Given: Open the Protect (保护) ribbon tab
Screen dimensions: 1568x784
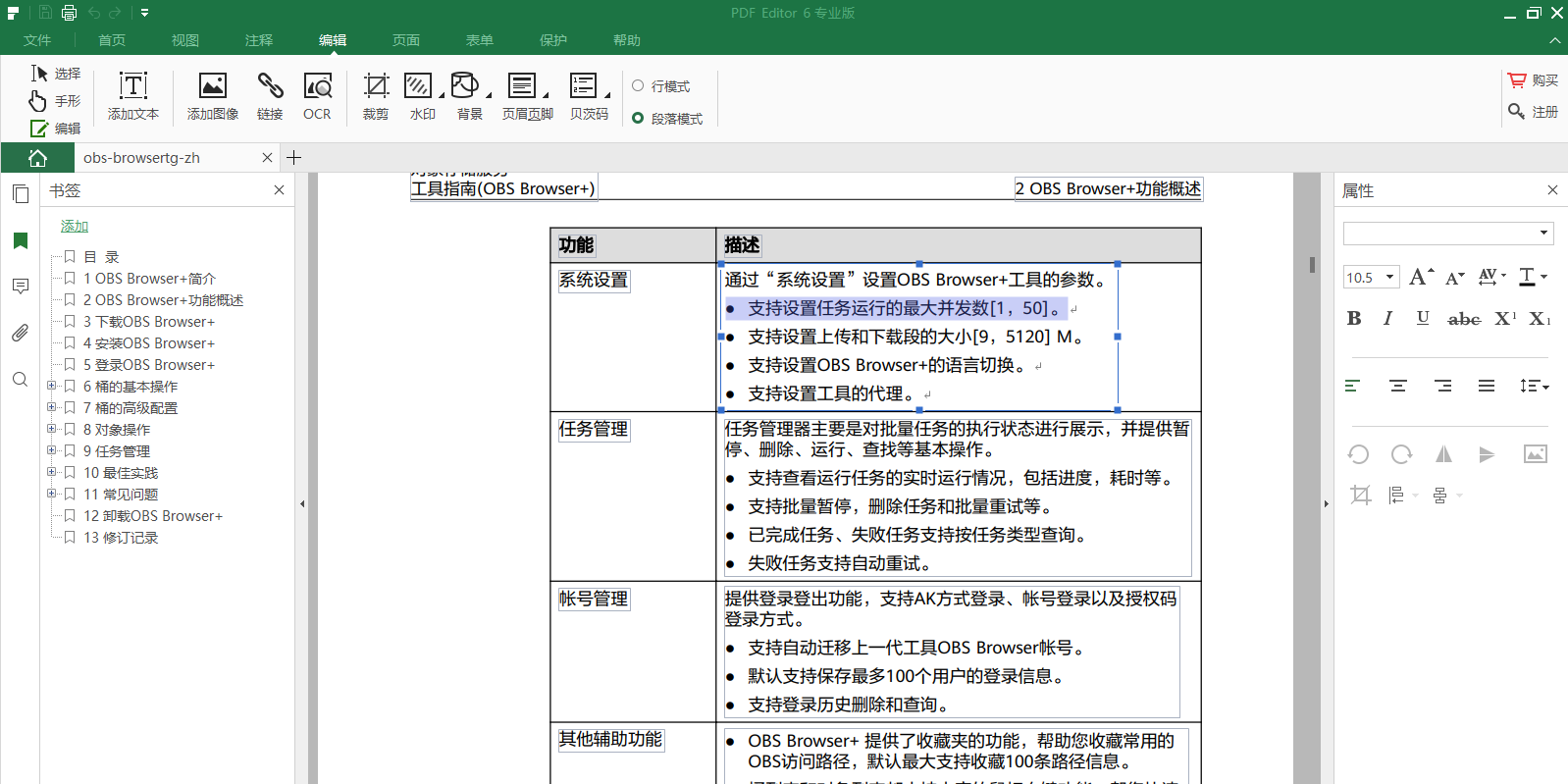Looking at the screenshot, I should [x=553, y=40].
